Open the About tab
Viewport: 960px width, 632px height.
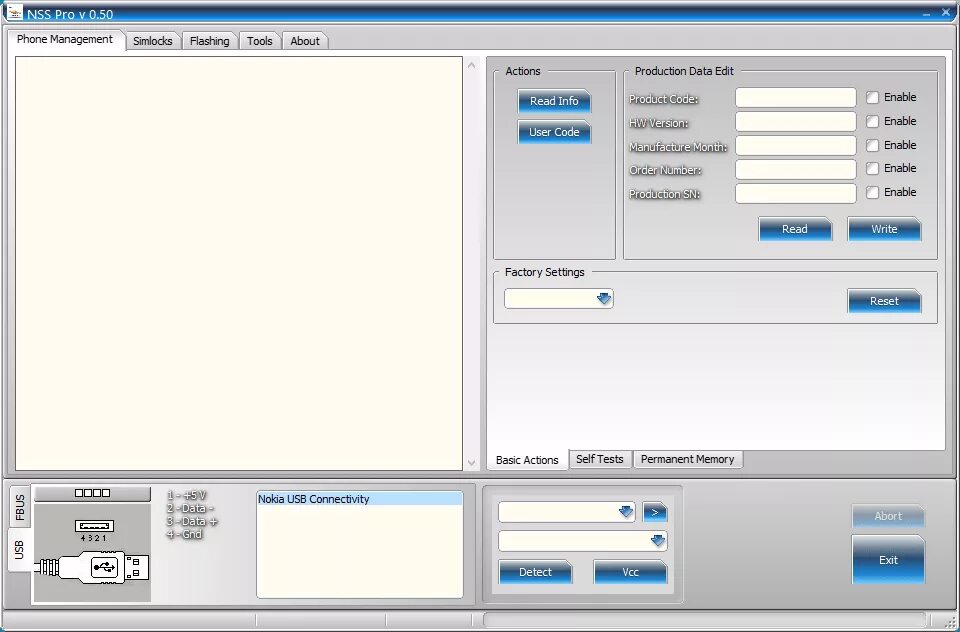(305, 41)
